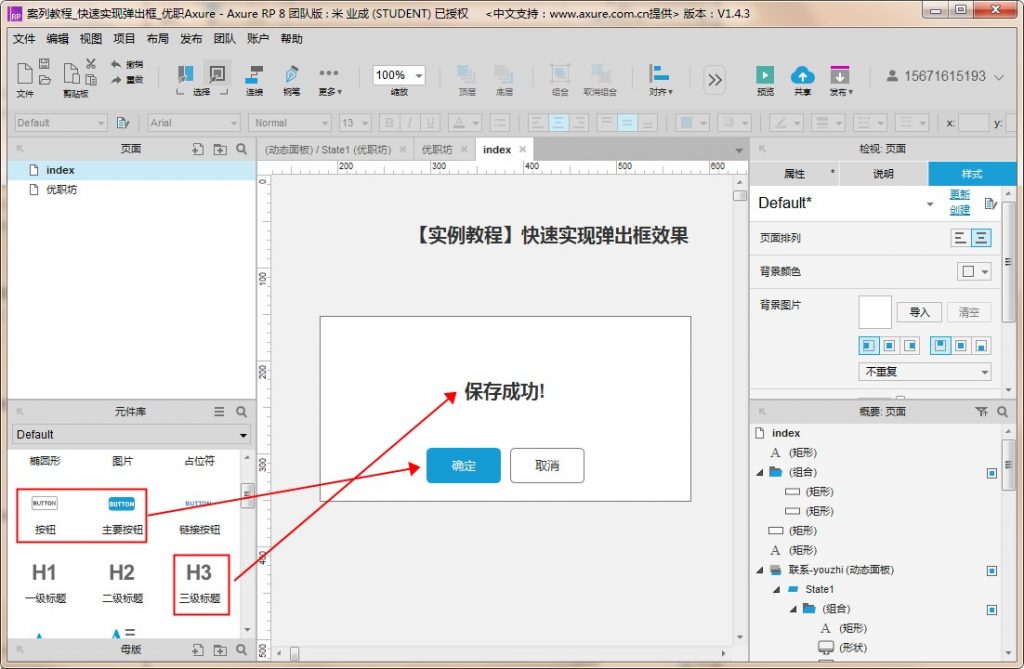
Task: Toggle visibility square for 联系-youzhi dynamic panel
Action: 991,570
